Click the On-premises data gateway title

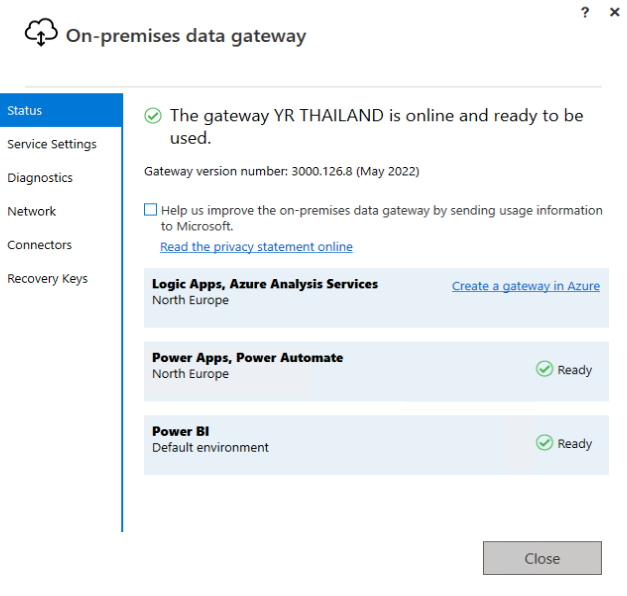186,36
